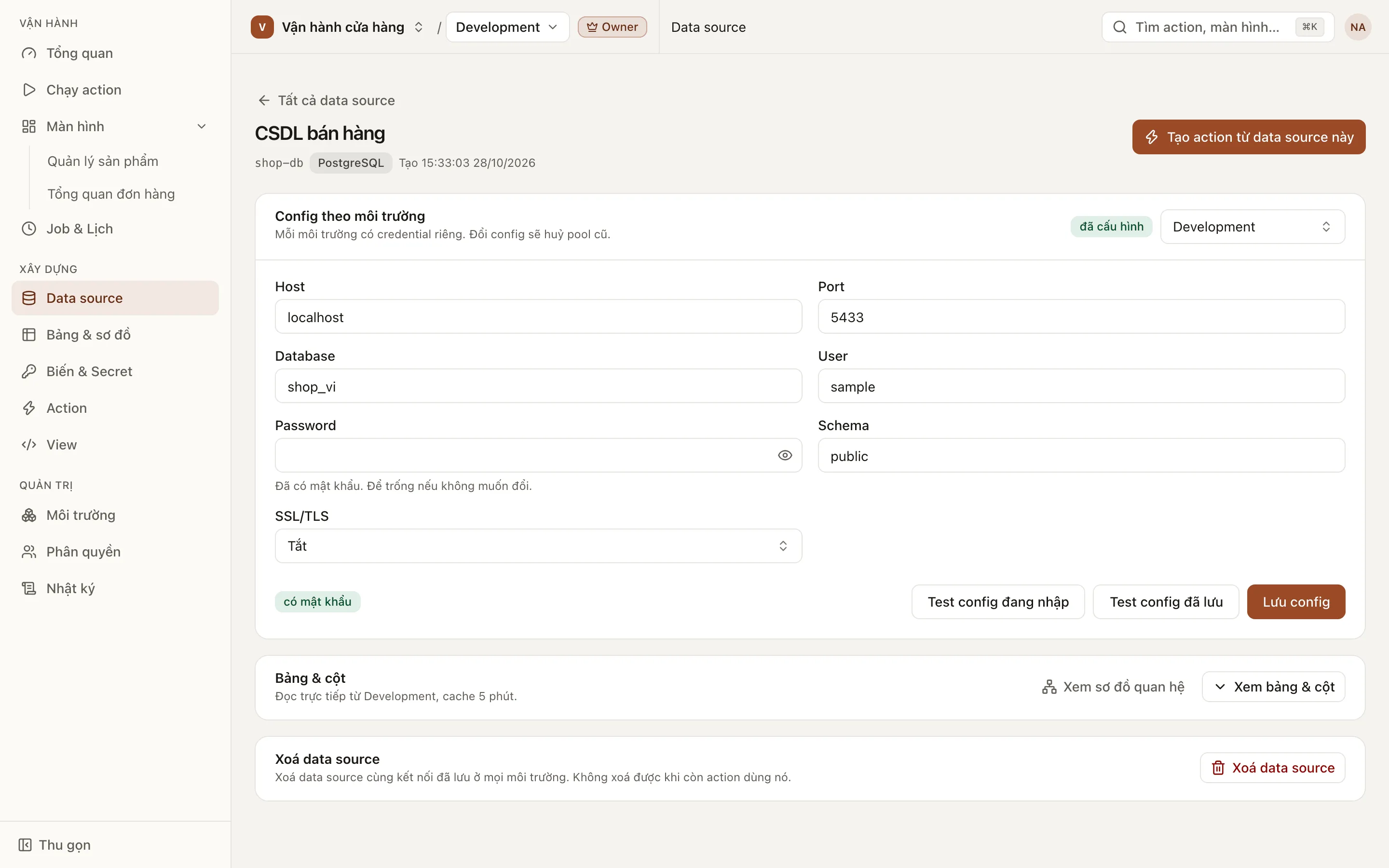Open the Tổng quan dashboard icon
1389x868 pixels.
pos(29,54)
